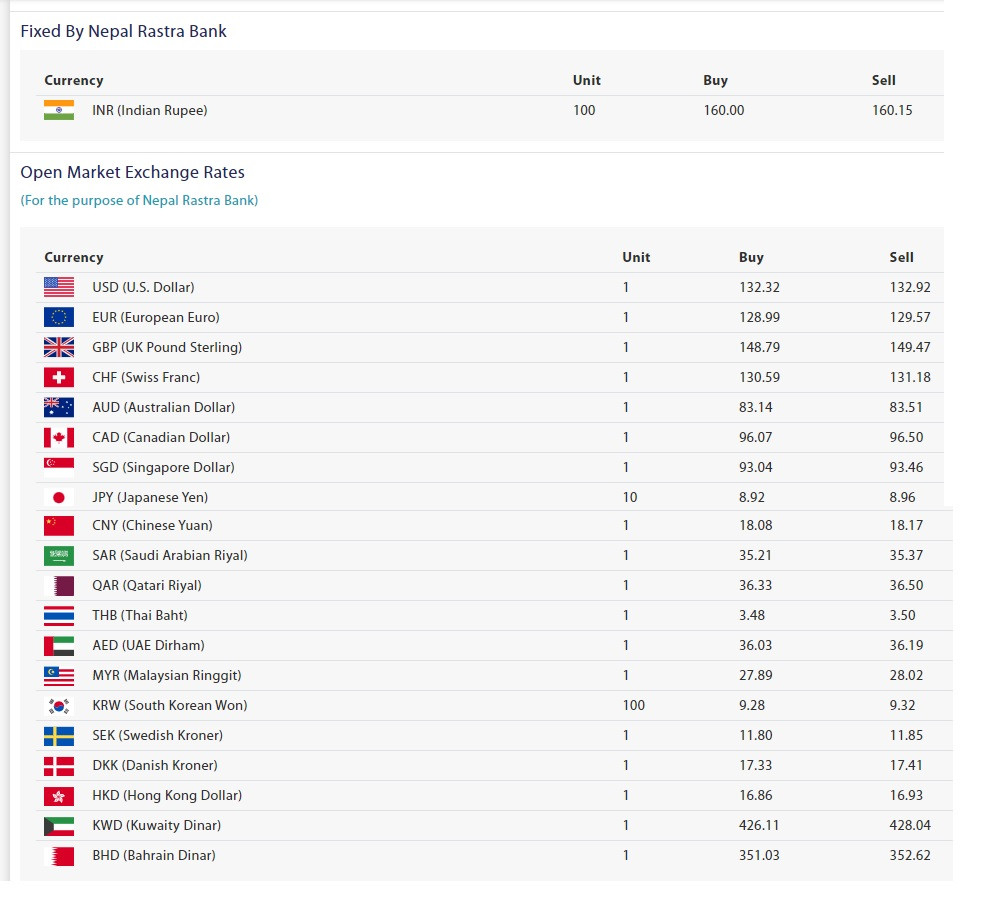Image resolution: width=994 pixels, height=900 pixels.
Task: Click the Buy header in the fixed rate table
Action: point(715,80)
